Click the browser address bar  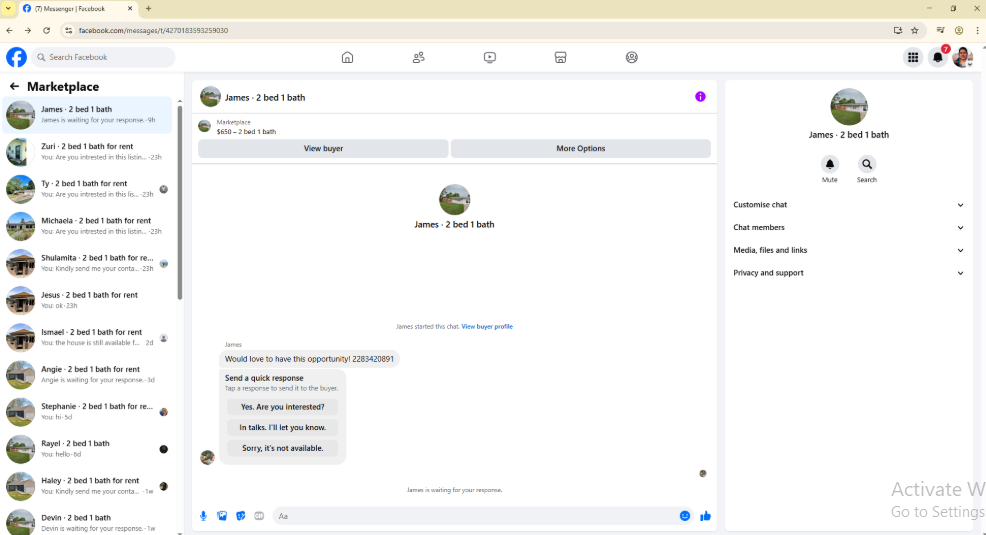pyautogui.click(x=478, y=30)
